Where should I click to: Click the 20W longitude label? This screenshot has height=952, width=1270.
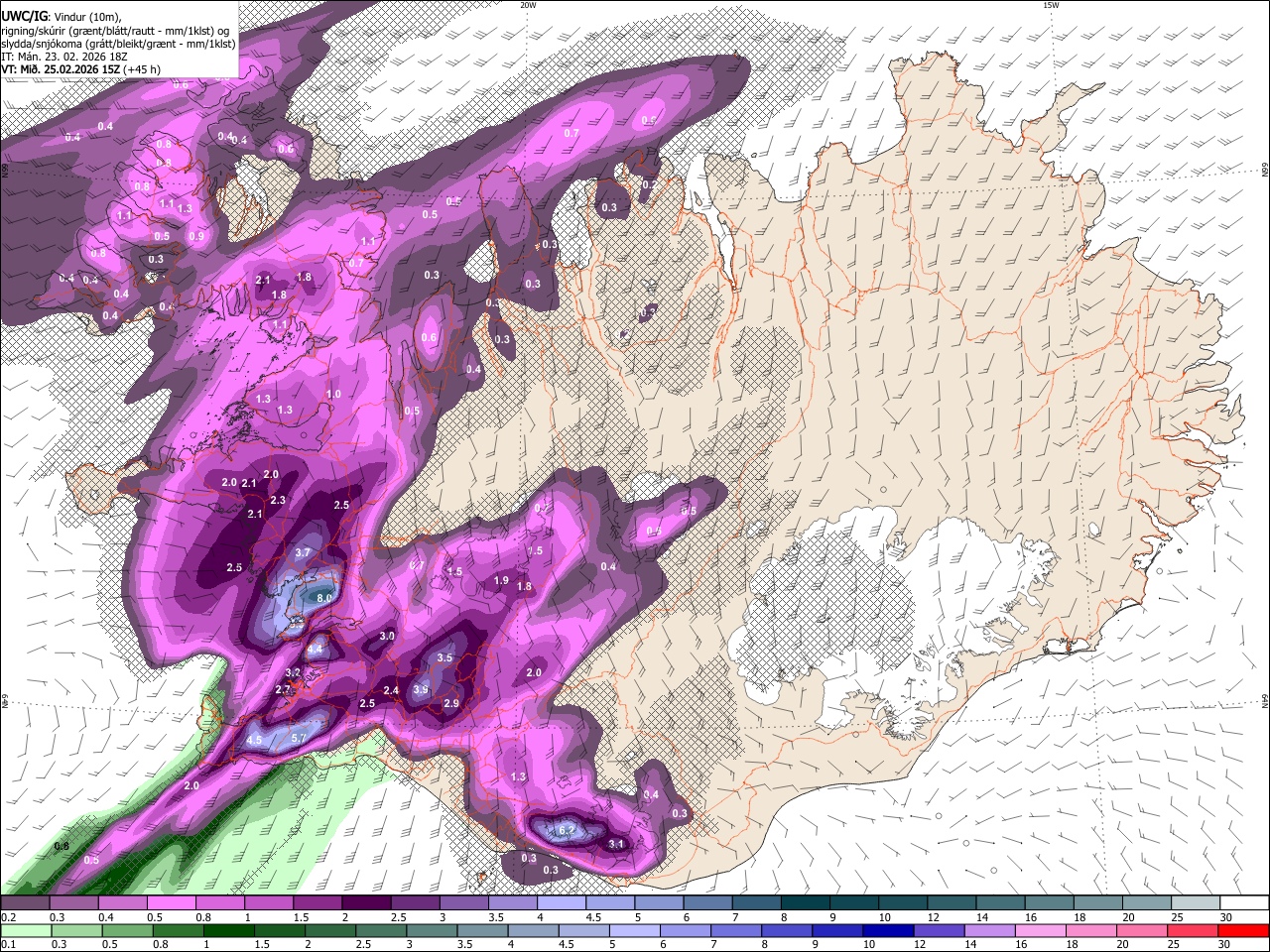pyautogui.click(x=528, y=5)
